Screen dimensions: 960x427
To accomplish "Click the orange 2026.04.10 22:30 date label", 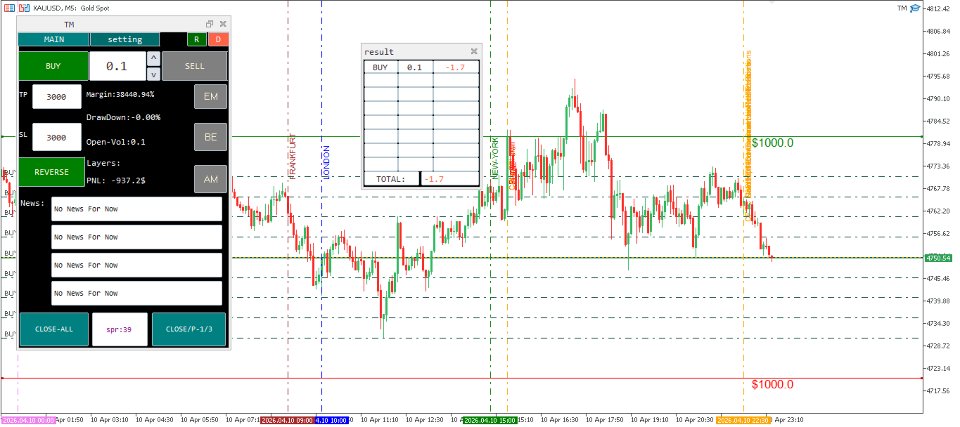I will coord(743,420).
